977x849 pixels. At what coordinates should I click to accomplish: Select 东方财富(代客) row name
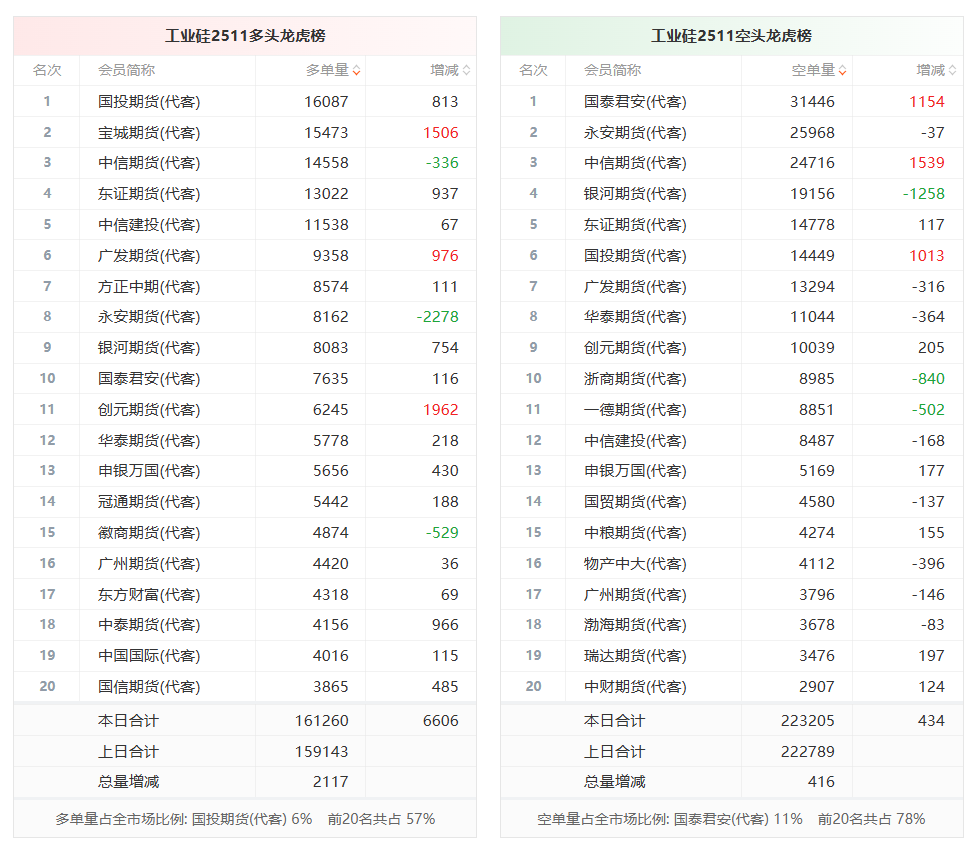pyautogui.click(x=149, y=594)
